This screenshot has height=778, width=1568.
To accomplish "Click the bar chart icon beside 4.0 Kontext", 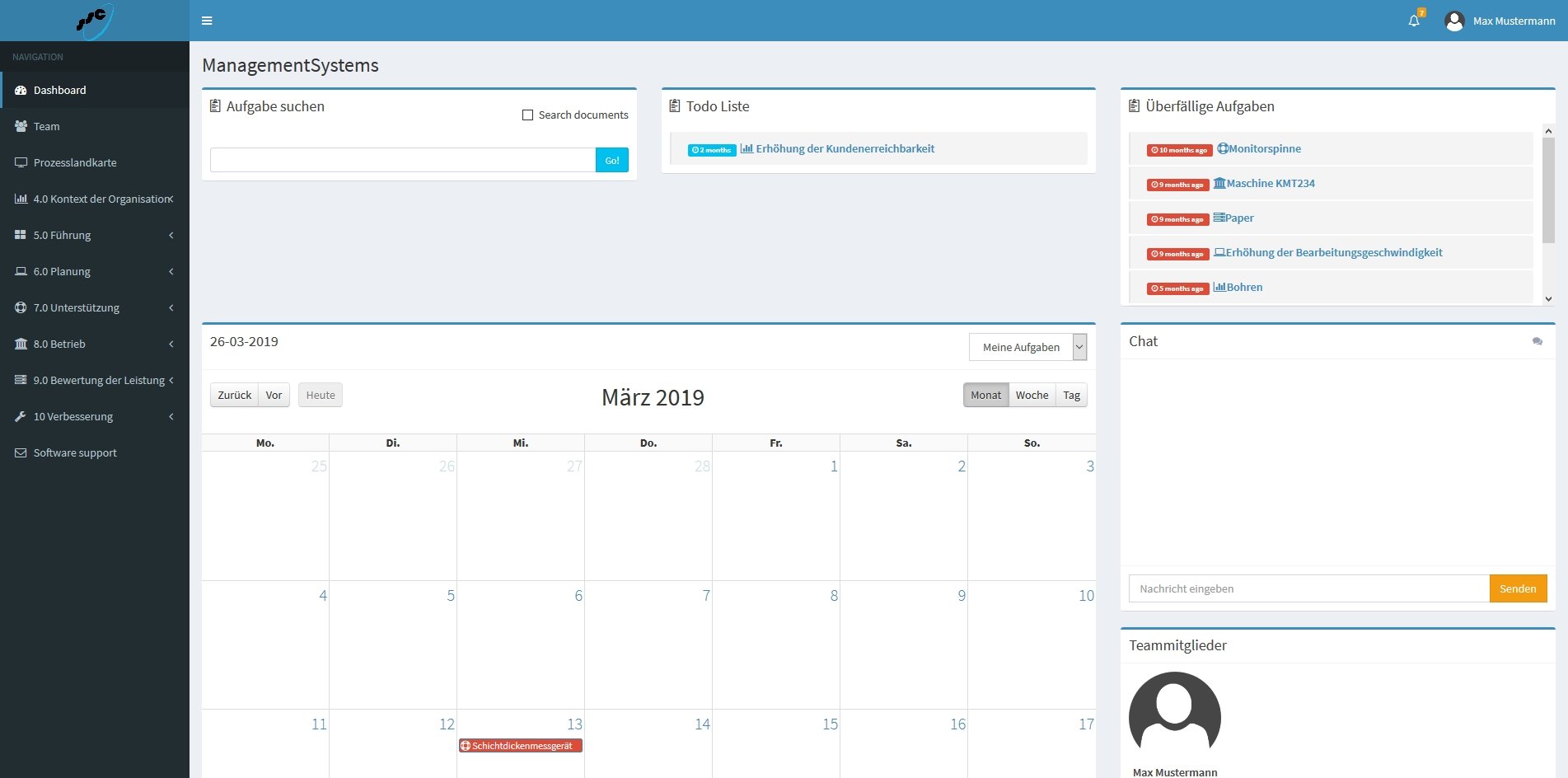I will (21, 199).
